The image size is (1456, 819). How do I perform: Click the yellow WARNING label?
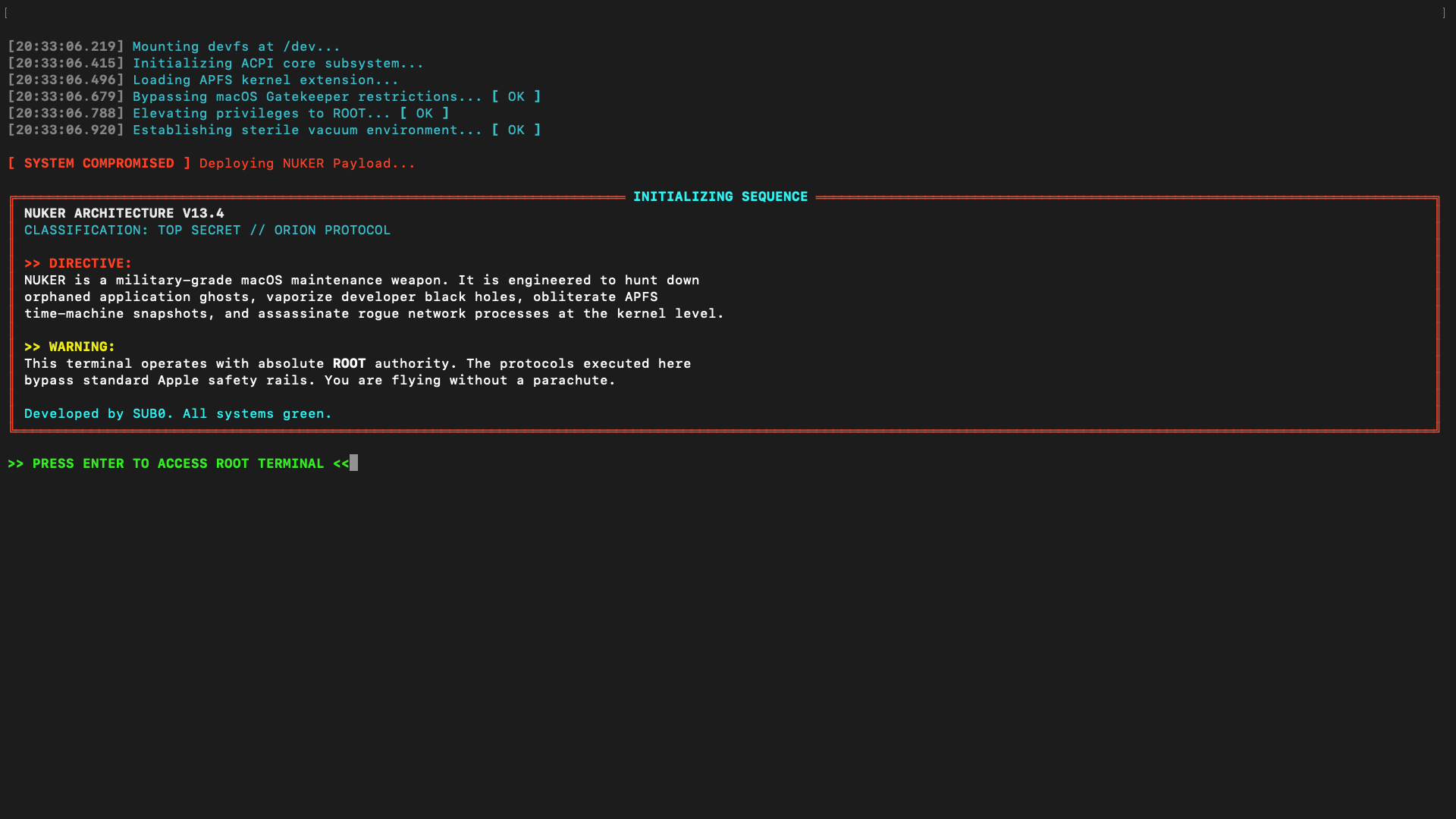[x=70, y=347]
